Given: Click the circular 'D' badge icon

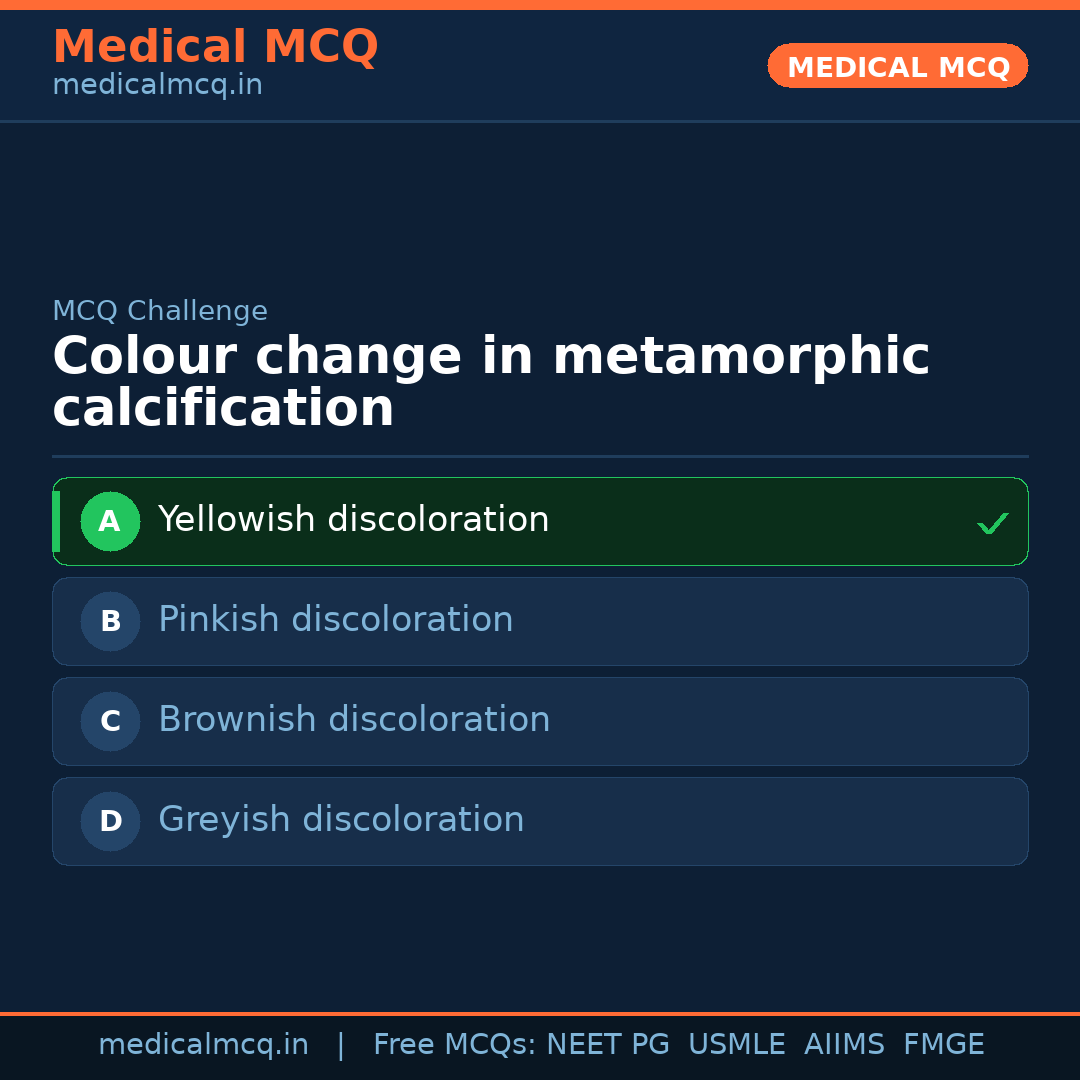Looking at the screenshot, I should [x=110, y=821].
